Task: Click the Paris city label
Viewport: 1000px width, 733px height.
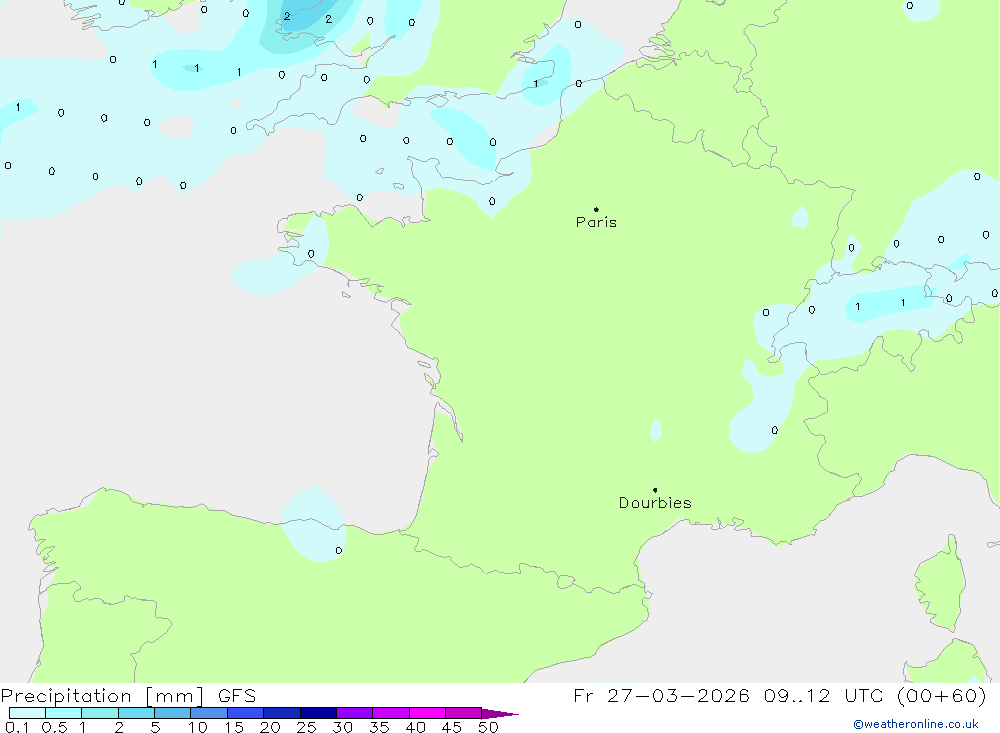Action: pos(596,222)
